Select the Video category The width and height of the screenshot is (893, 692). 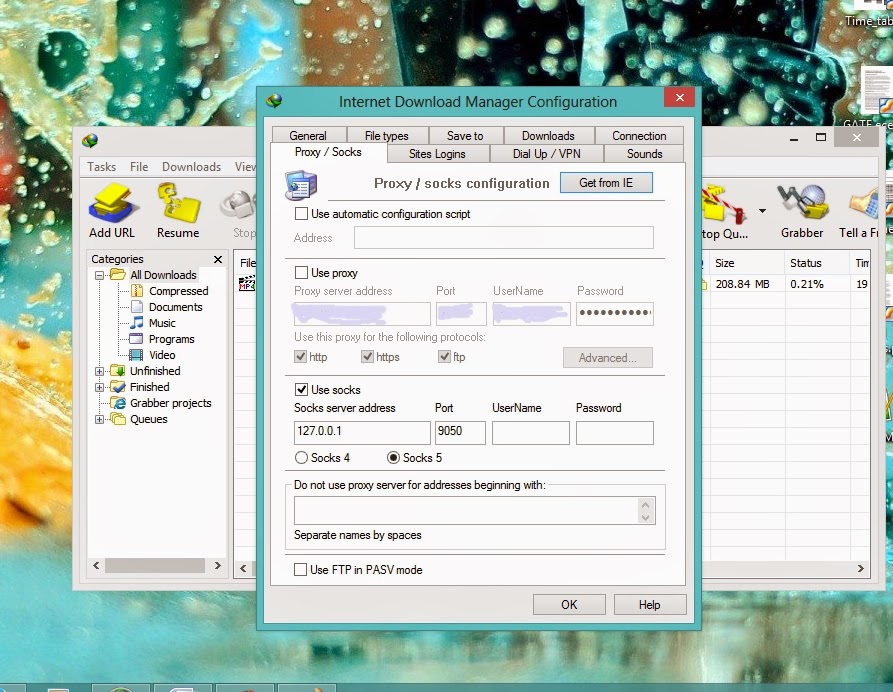pyautogui.click(x=162, y=355)
